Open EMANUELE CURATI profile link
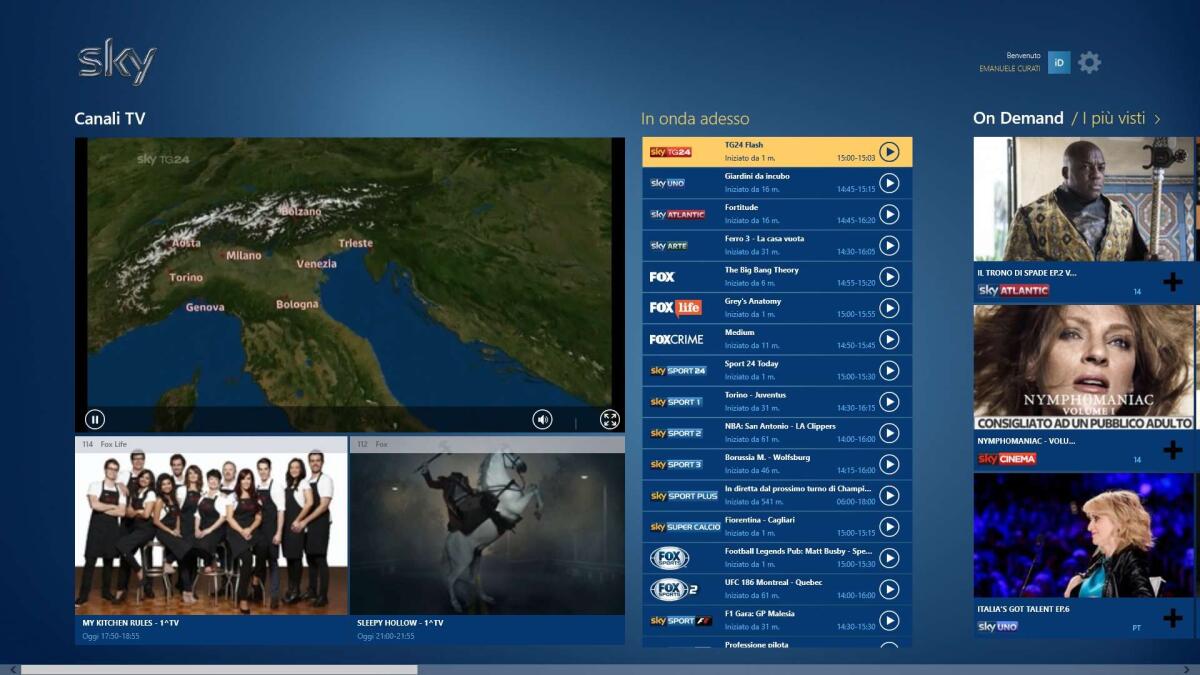 [x=1007, y=66]
